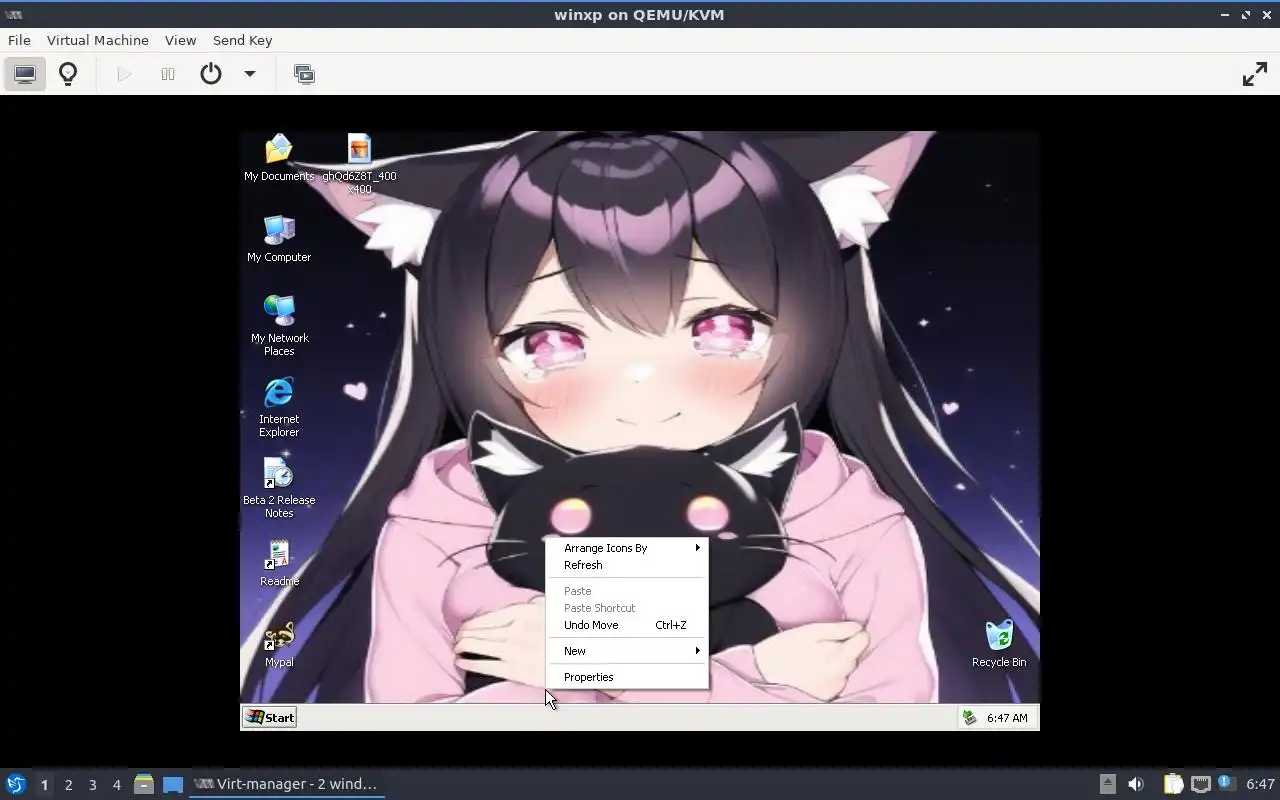This screenshot has height=800, width=1280.
Task: Select My Computer desktop icon
Action: pos(279,239)
